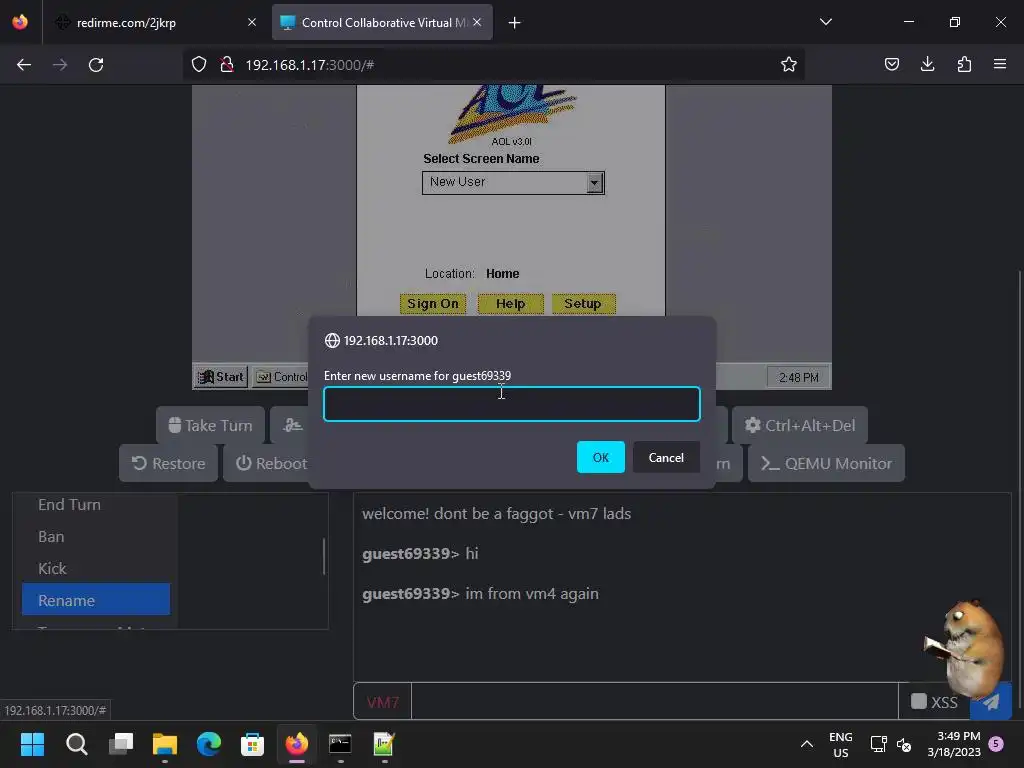Open Microsoft Store from the taskbar

[252, 744]
